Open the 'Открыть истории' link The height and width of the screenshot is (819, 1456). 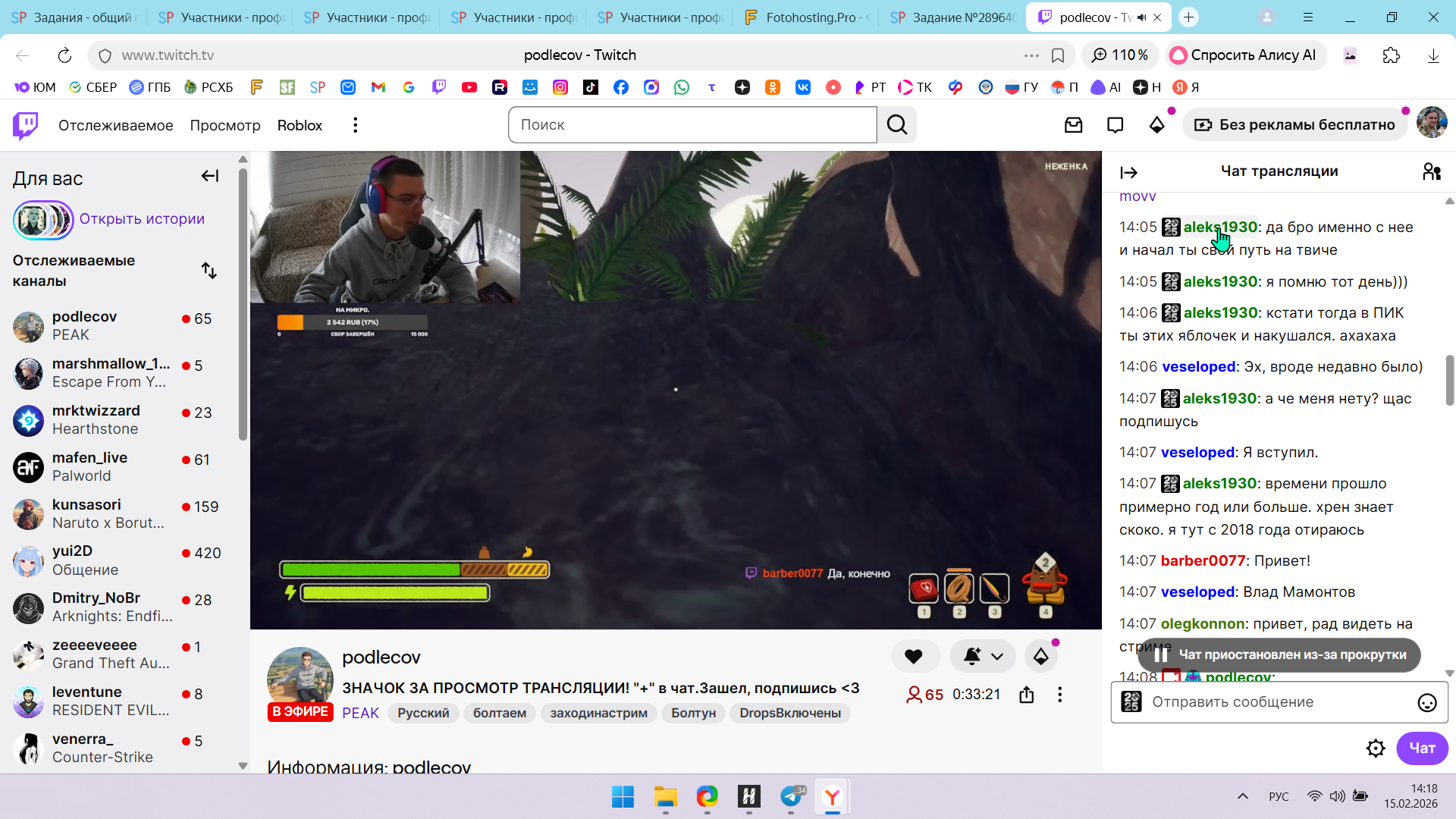tap(142, 219)
